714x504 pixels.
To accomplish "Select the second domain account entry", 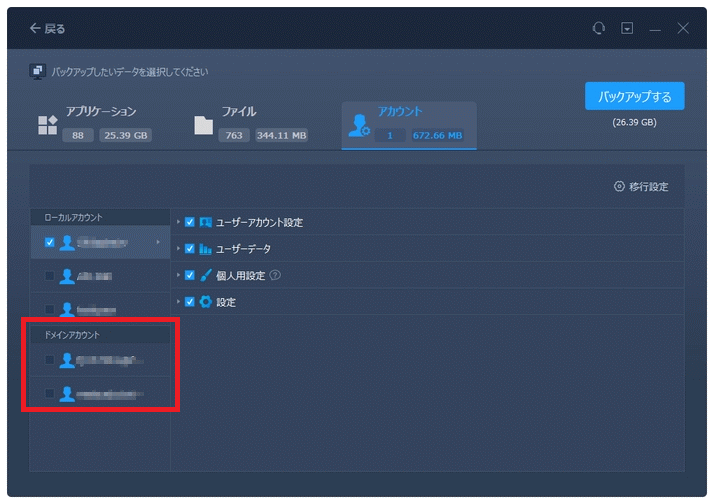I will (x=100, y=394).
